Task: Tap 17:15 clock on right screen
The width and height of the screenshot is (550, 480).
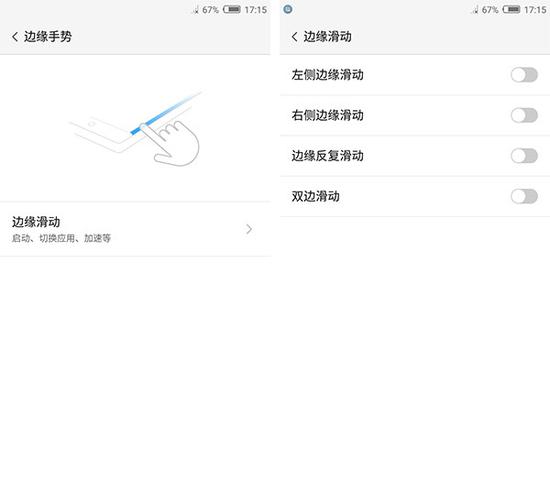Action: pos(535,10)
